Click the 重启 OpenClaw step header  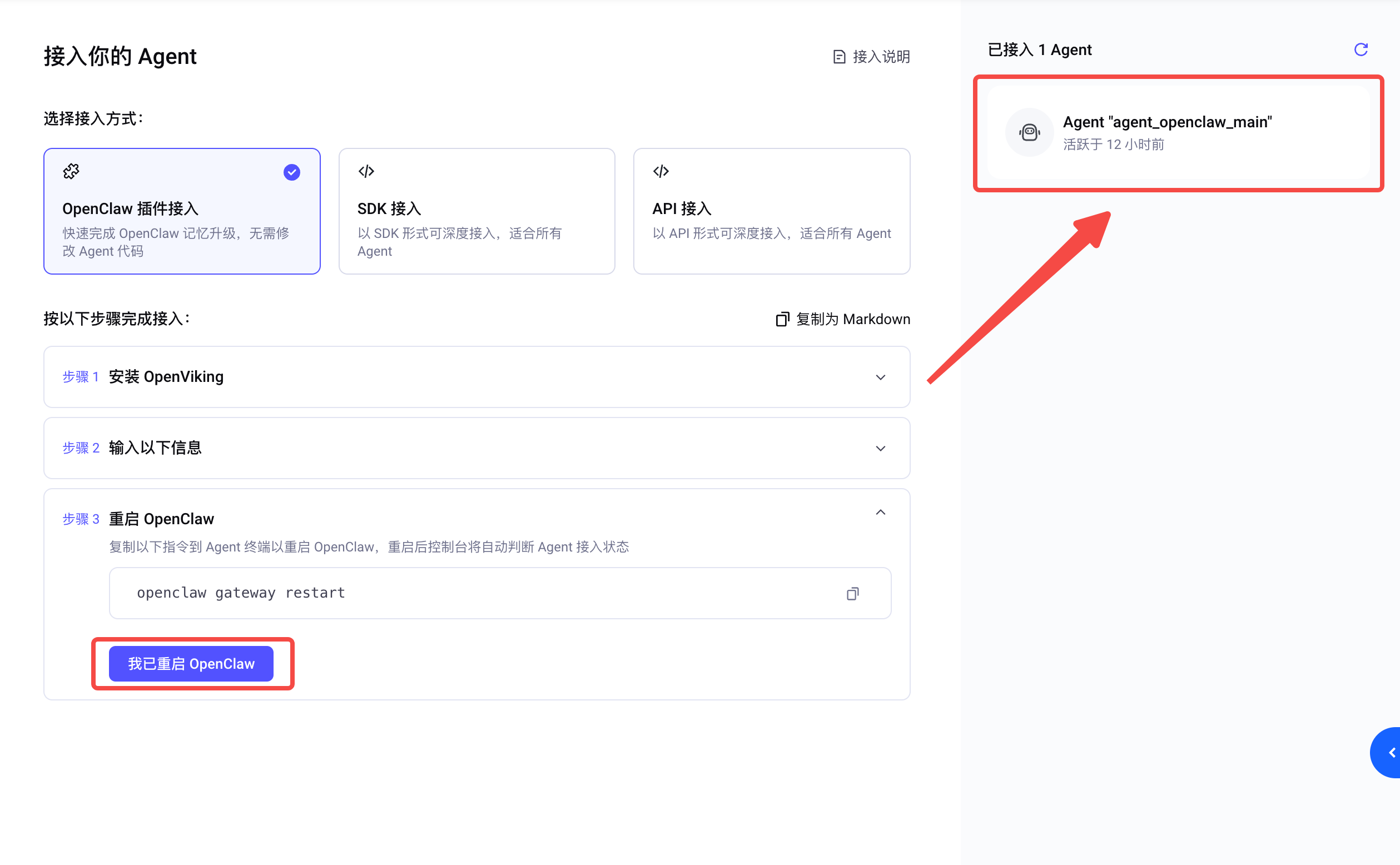[161, 519]
